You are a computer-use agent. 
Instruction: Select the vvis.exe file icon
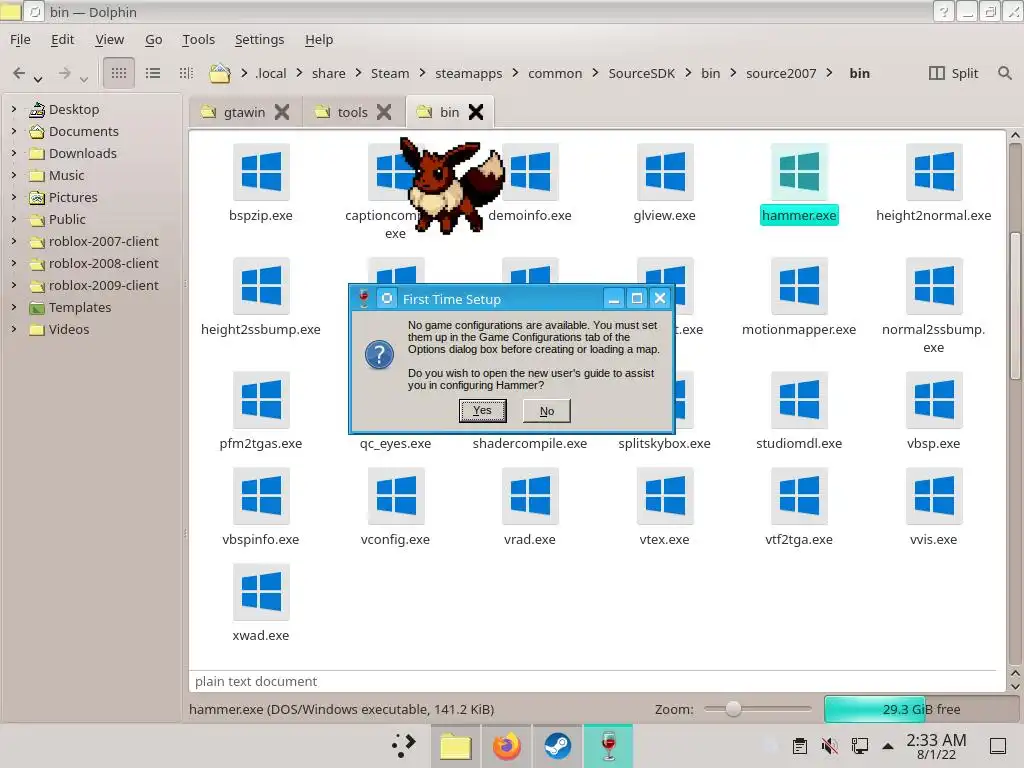click(933, 496)
